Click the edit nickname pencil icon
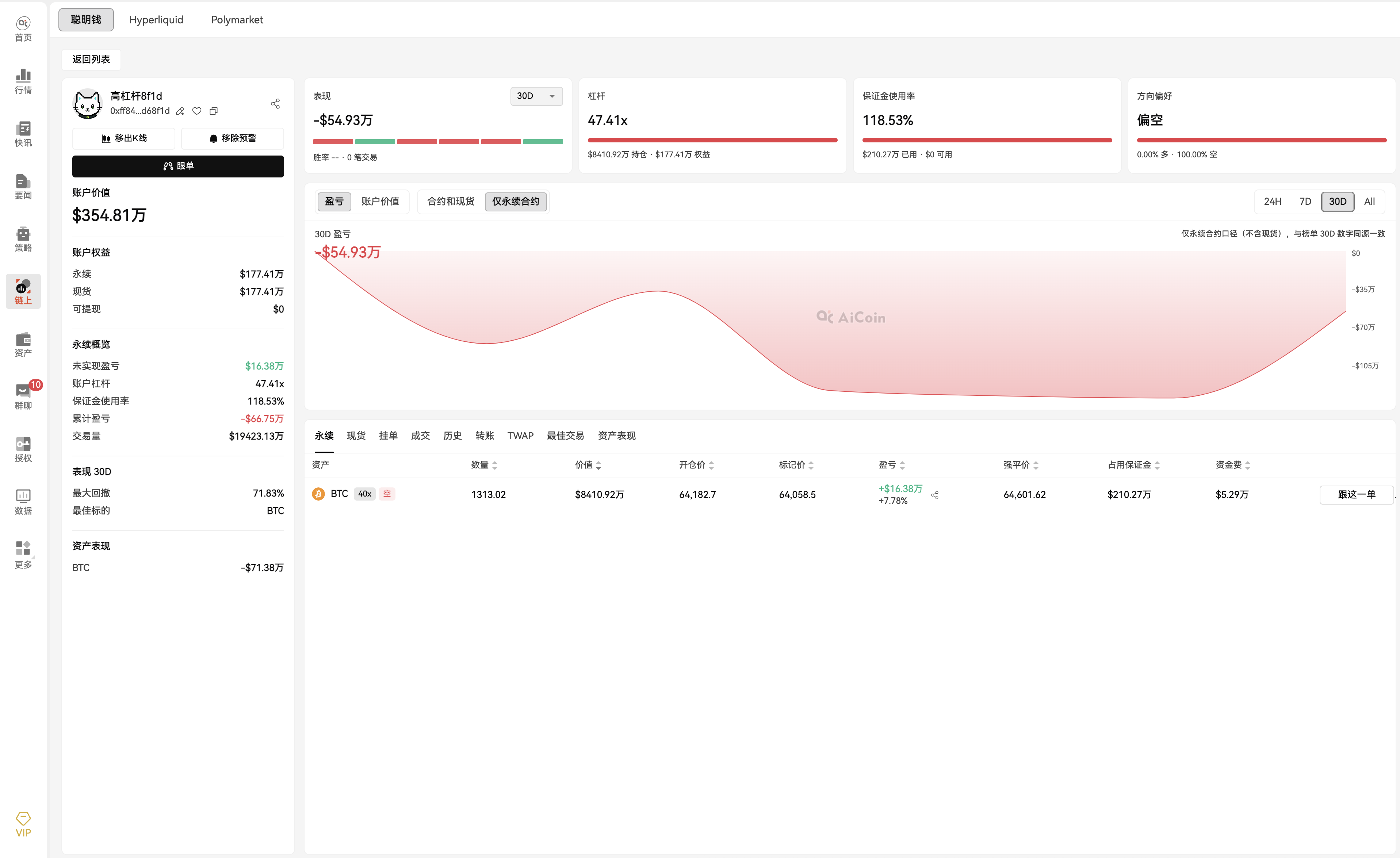The height and width of the screenshot is (858, 1400). pos(180,111)
